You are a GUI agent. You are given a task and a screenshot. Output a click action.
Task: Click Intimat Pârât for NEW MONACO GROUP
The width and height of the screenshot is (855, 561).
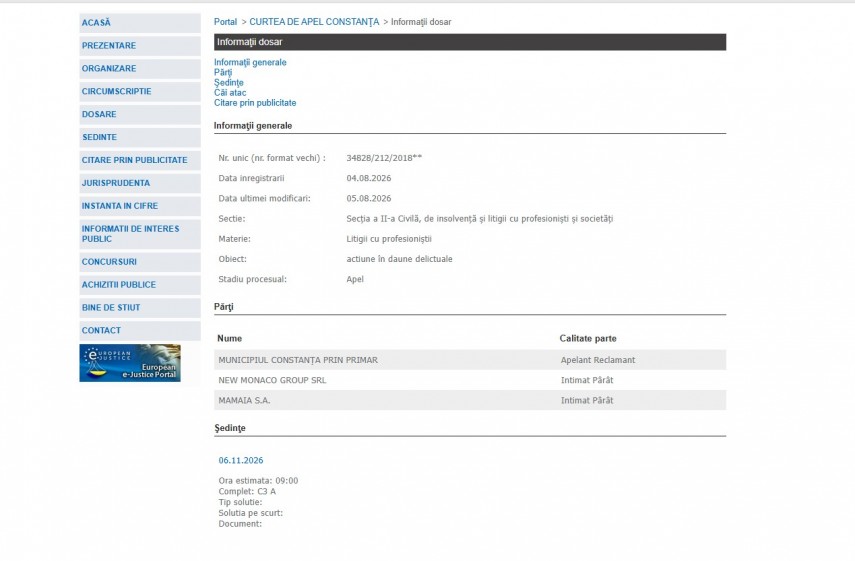587,380
